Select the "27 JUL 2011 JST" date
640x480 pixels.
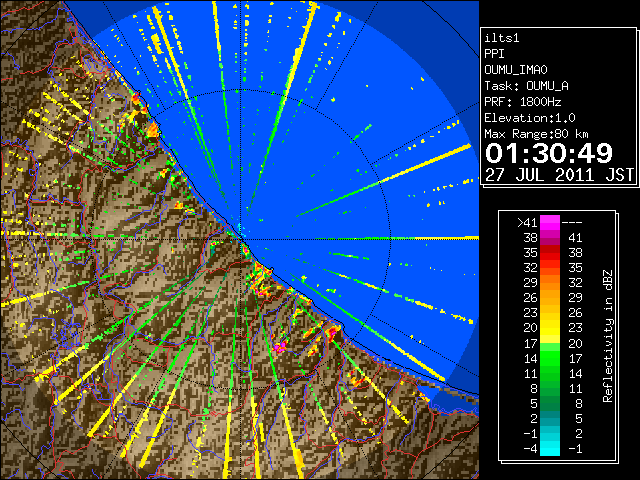pos(559,175)
